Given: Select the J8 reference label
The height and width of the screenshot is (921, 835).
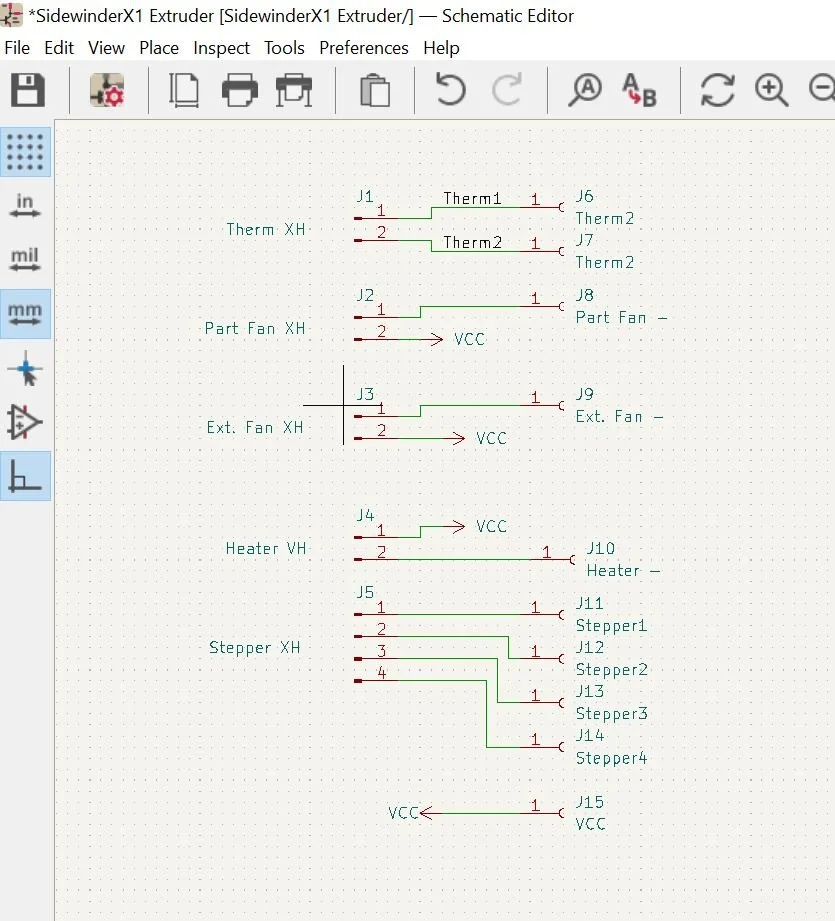Looking at the screenshot, I should point(584,295).
